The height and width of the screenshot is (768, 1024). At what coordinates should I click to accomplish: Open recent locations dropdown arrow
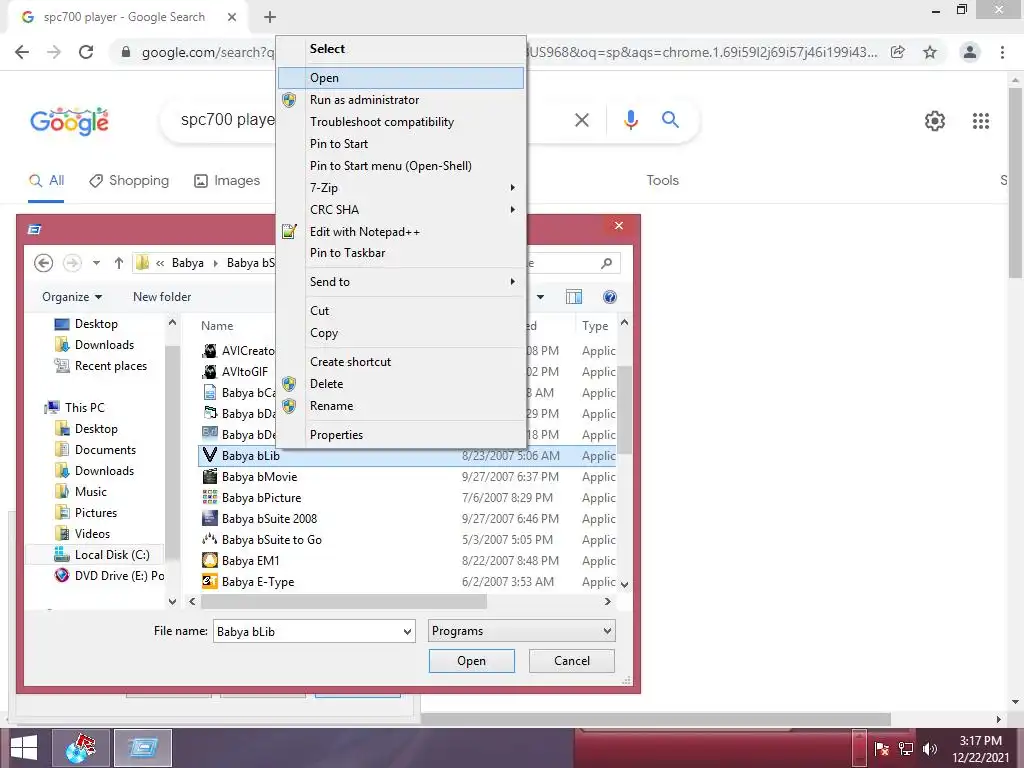(x=96, y=263)
